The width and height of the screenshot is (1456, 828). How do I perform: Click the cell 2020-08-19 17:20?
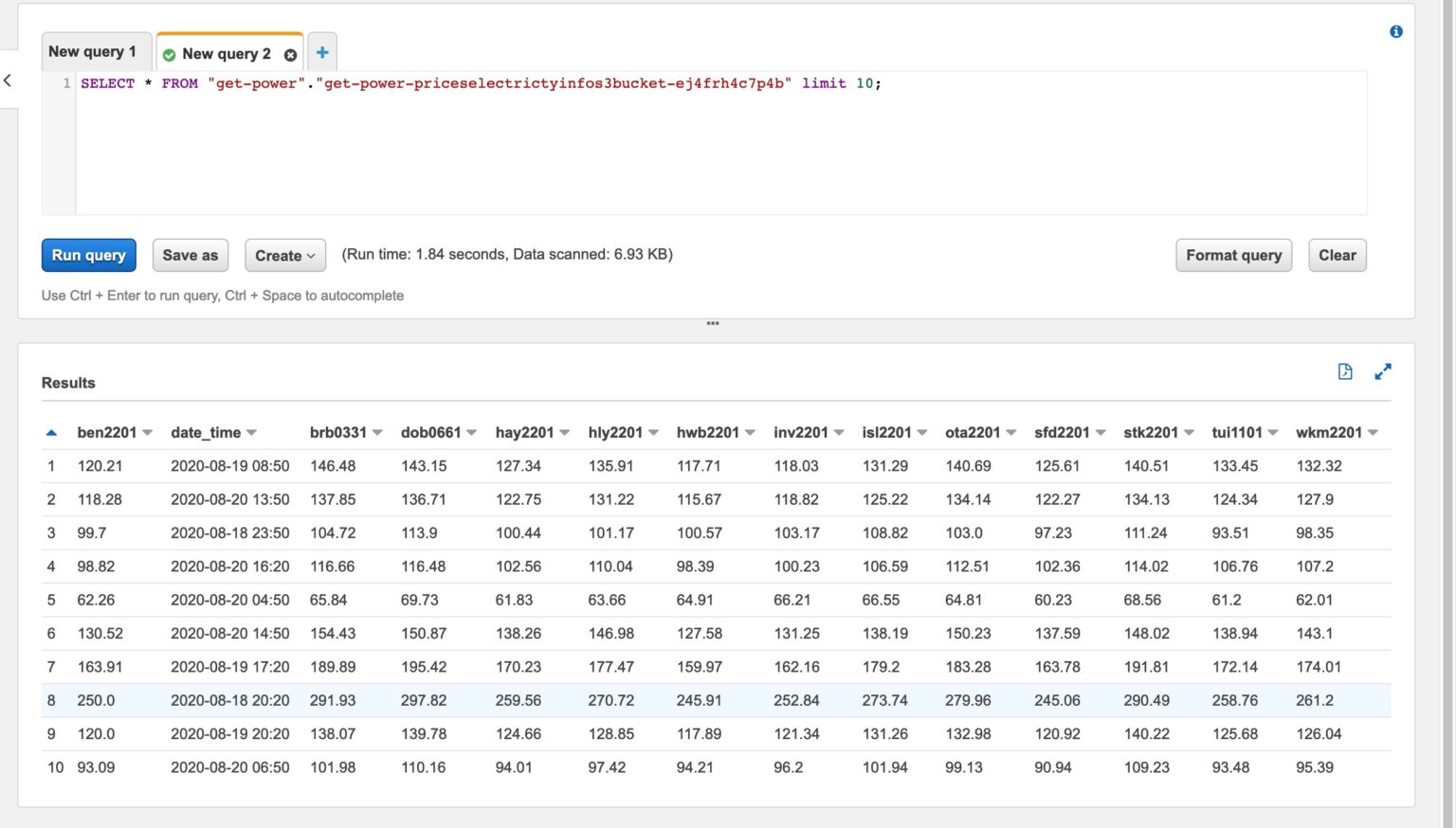[x=229, y=667]
